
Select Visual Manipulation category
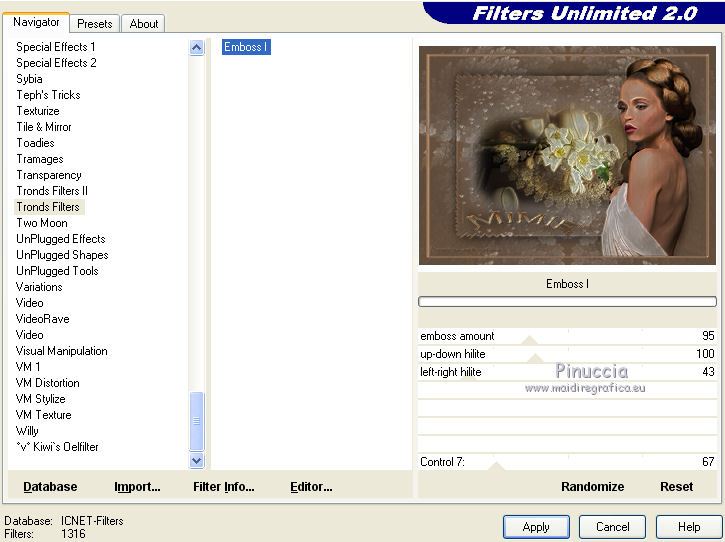click(61, 351)
